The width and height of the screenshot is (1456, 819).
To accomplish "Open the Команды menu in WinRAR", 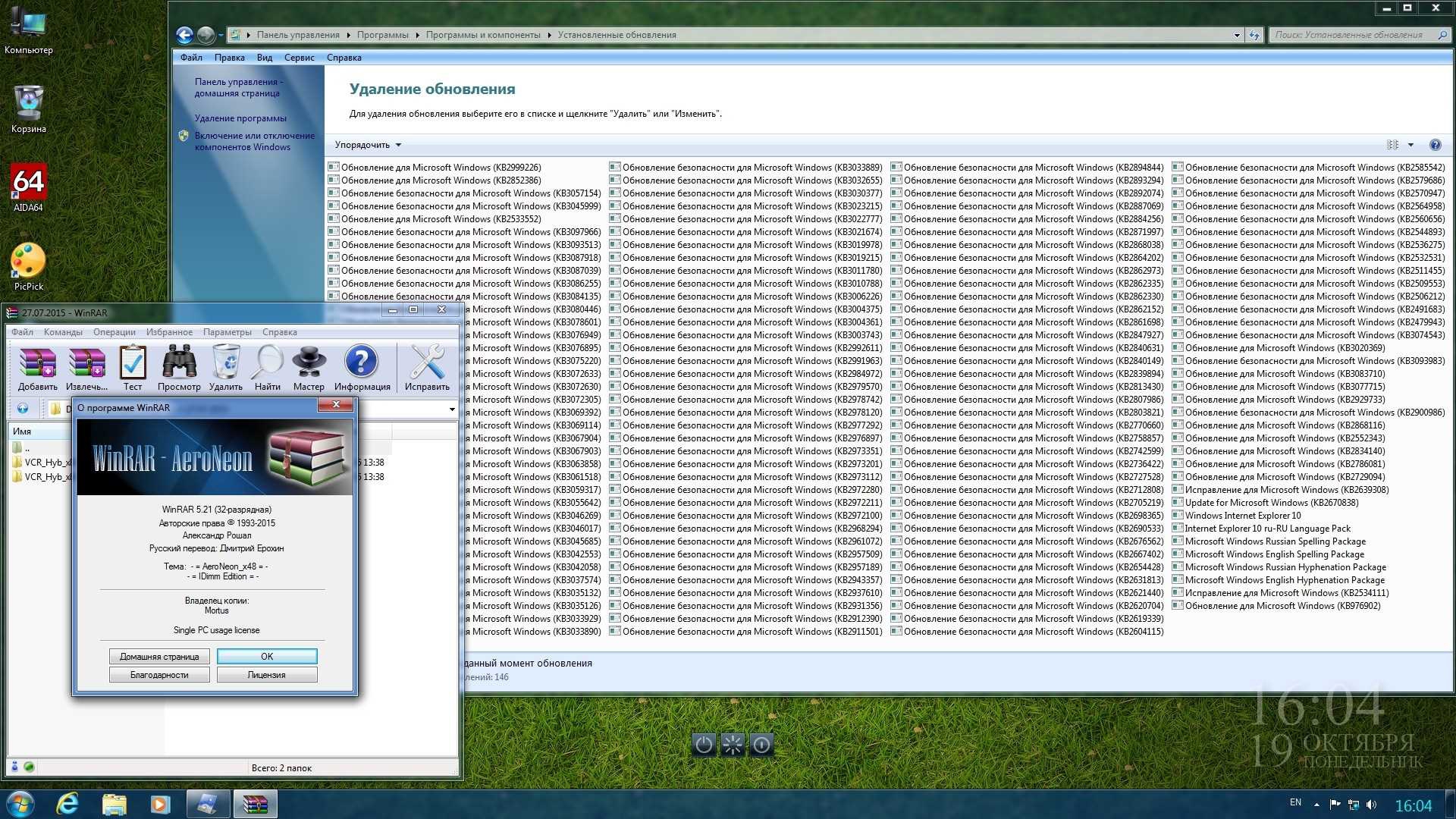I will tap(63, 332).
